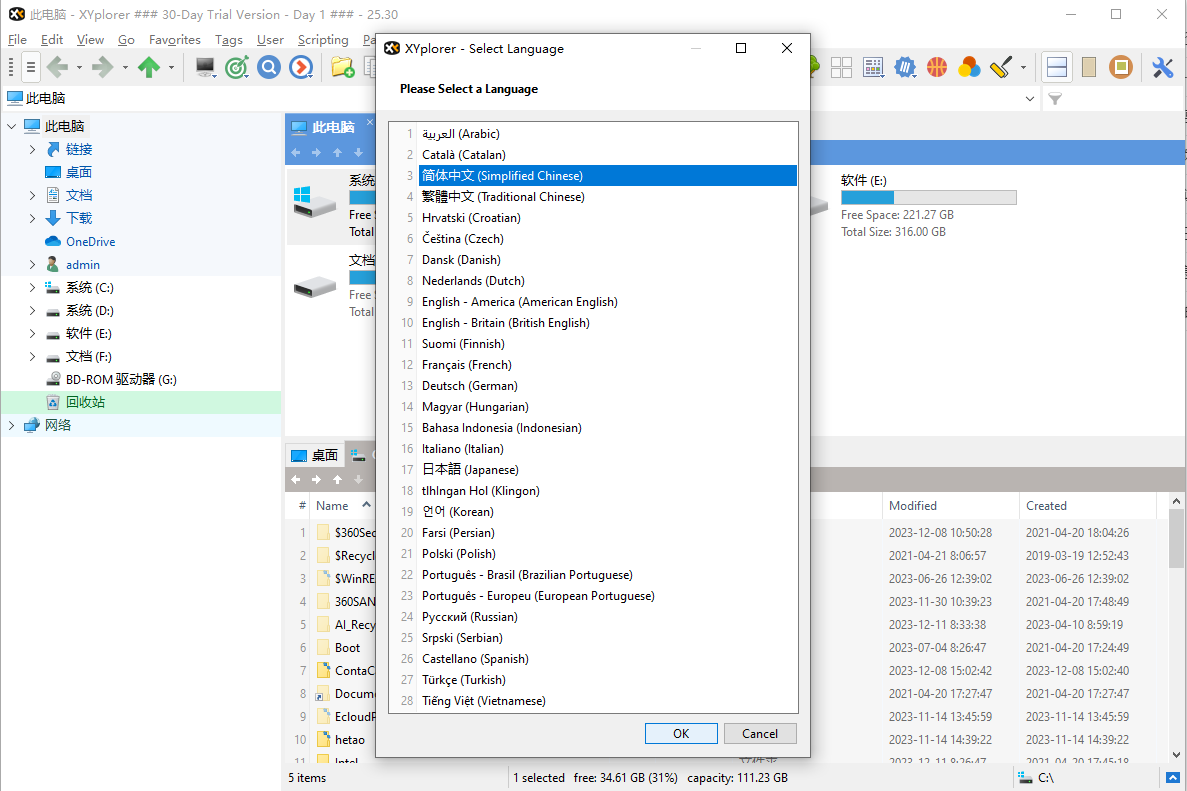Expand the 文档 (F:) drive tree node
Viewport: 1187px width, 791px height.
click(x=33, y=357)
